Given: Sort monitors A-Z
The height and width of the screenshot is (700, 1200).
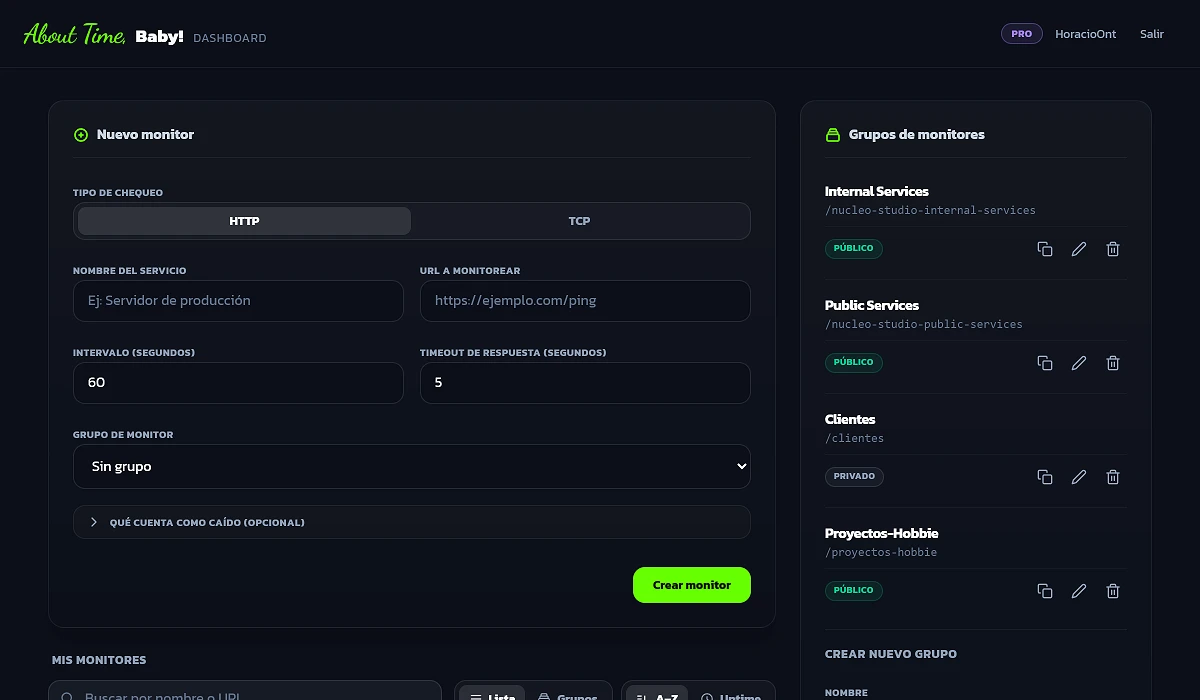Looking at the screenshot, I should pos(657,693).
